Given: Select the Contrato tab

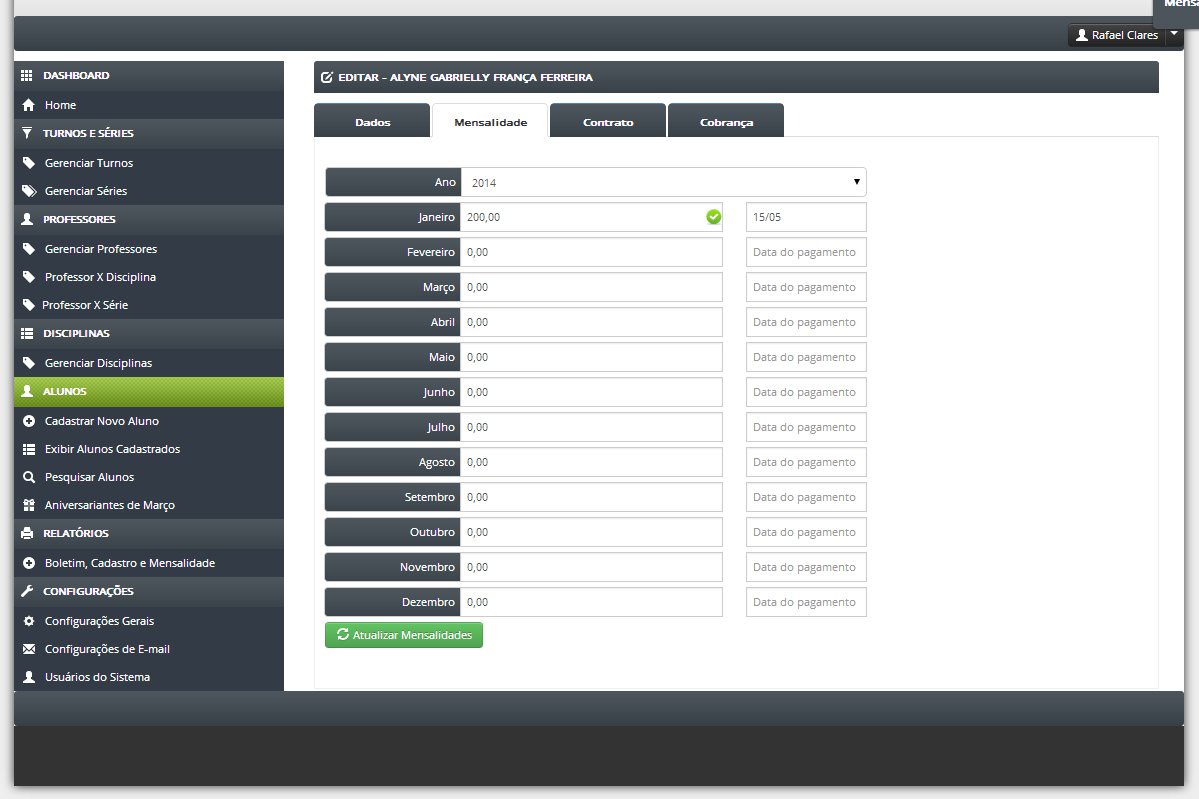Looking at the screenshot, I should [x=608, y=121].
